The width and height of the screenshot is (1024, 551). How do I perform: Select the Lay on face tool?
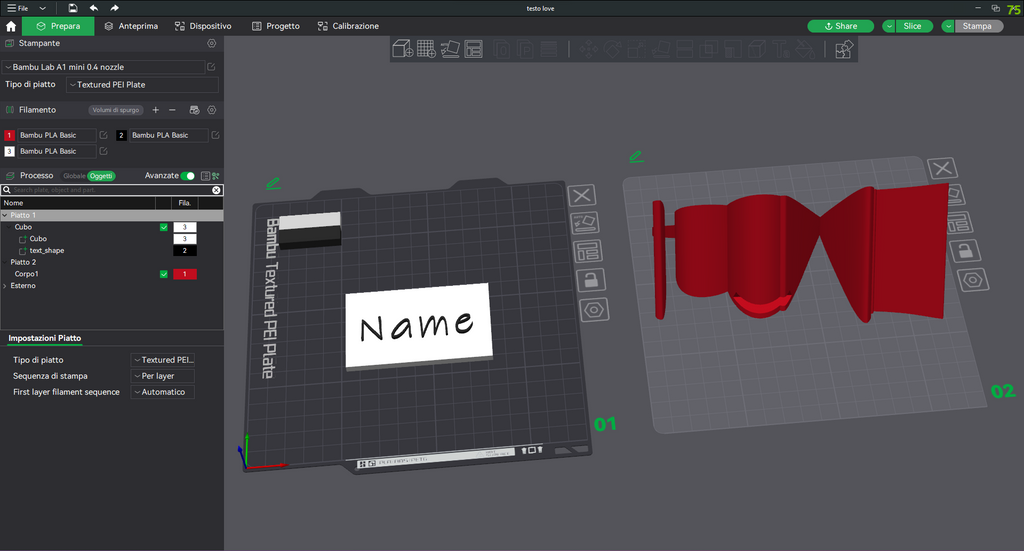click(661, 49)
